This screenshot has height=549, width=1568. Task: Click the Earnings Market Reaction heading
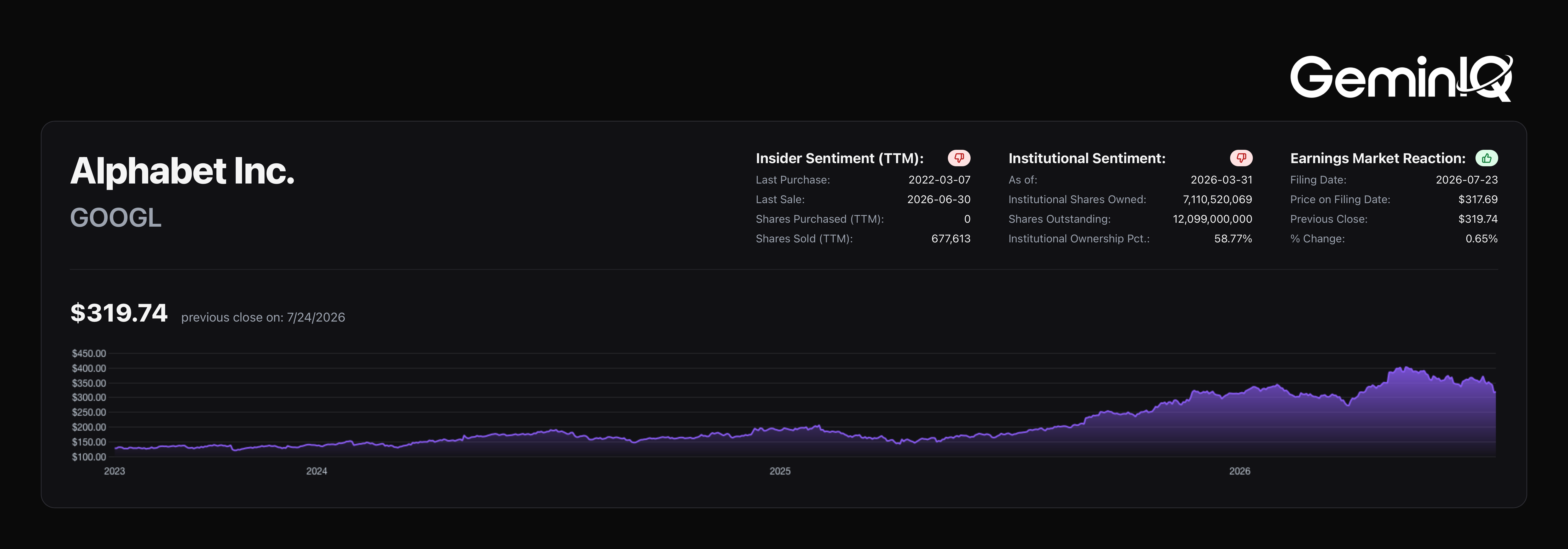tap(1377, 158)
